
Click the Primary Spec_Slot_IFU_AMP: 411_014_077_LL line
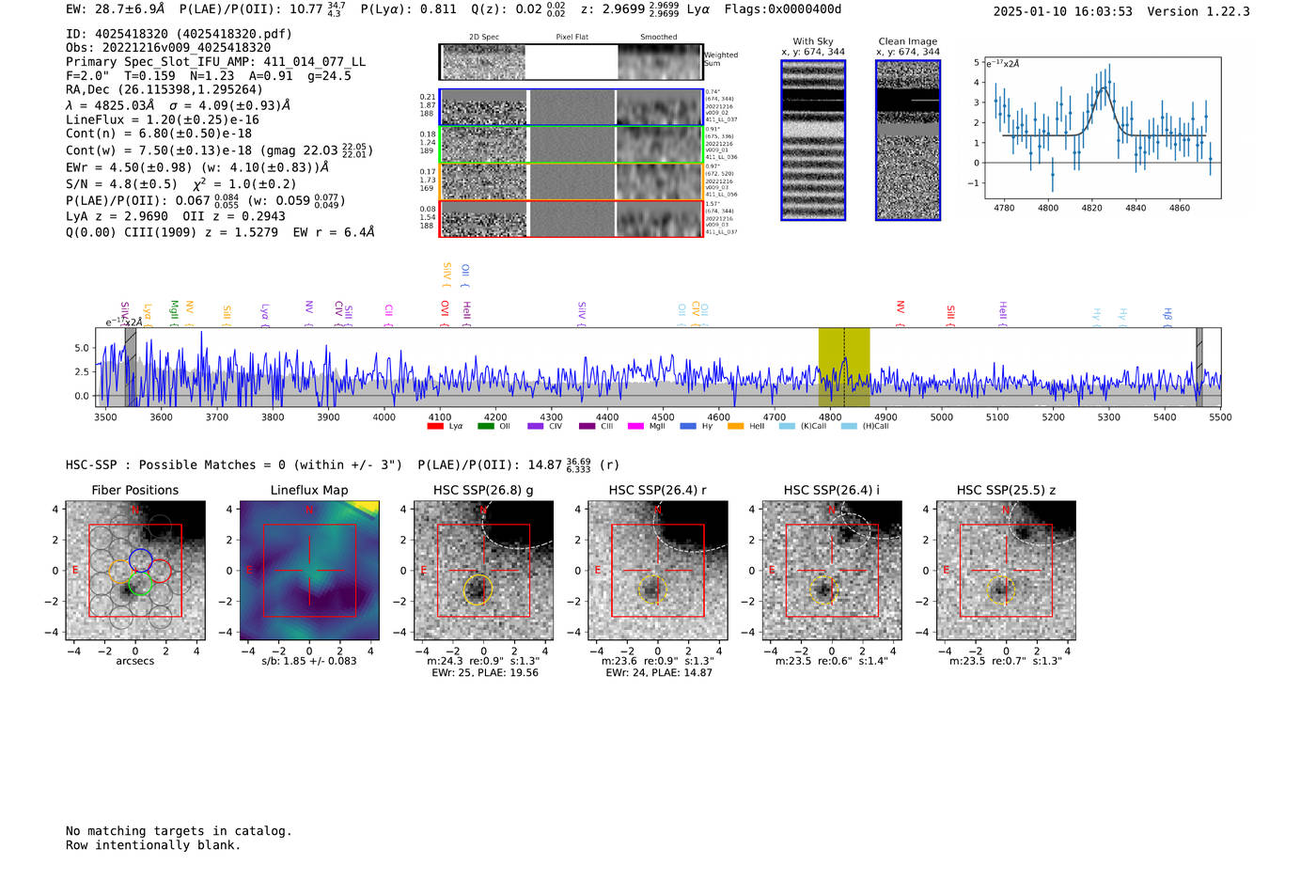click(215, 62)
